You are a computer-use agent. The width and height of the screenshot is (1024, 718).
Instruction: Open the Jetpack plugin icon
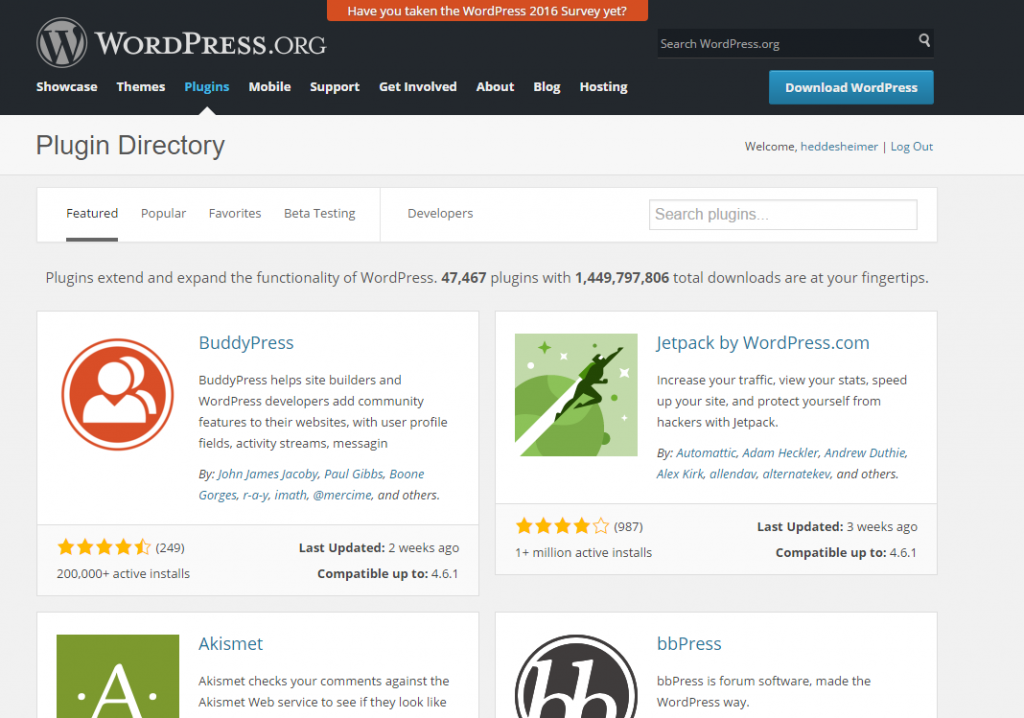576,395
